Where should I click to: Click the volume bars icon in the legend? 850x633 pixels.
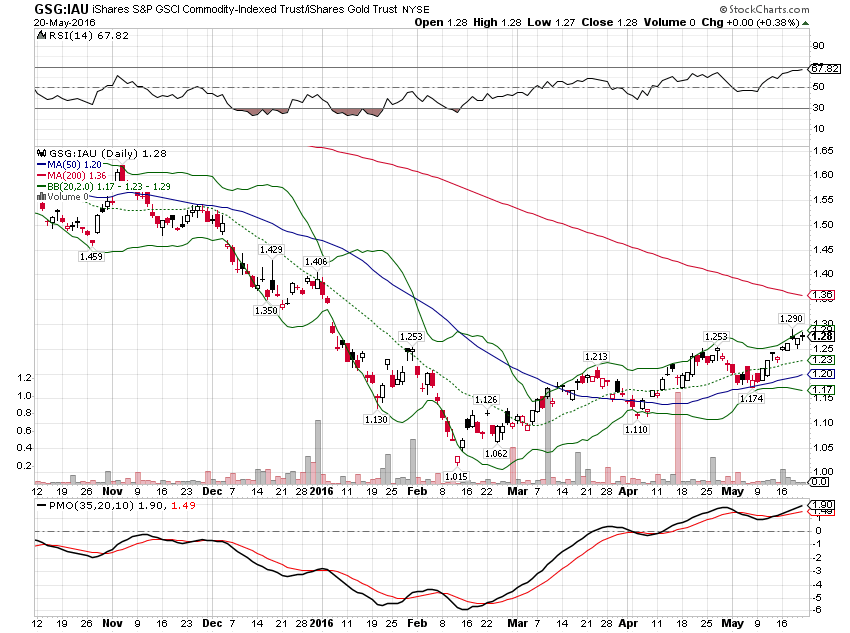pyautogui.click(x=41, y=197)
